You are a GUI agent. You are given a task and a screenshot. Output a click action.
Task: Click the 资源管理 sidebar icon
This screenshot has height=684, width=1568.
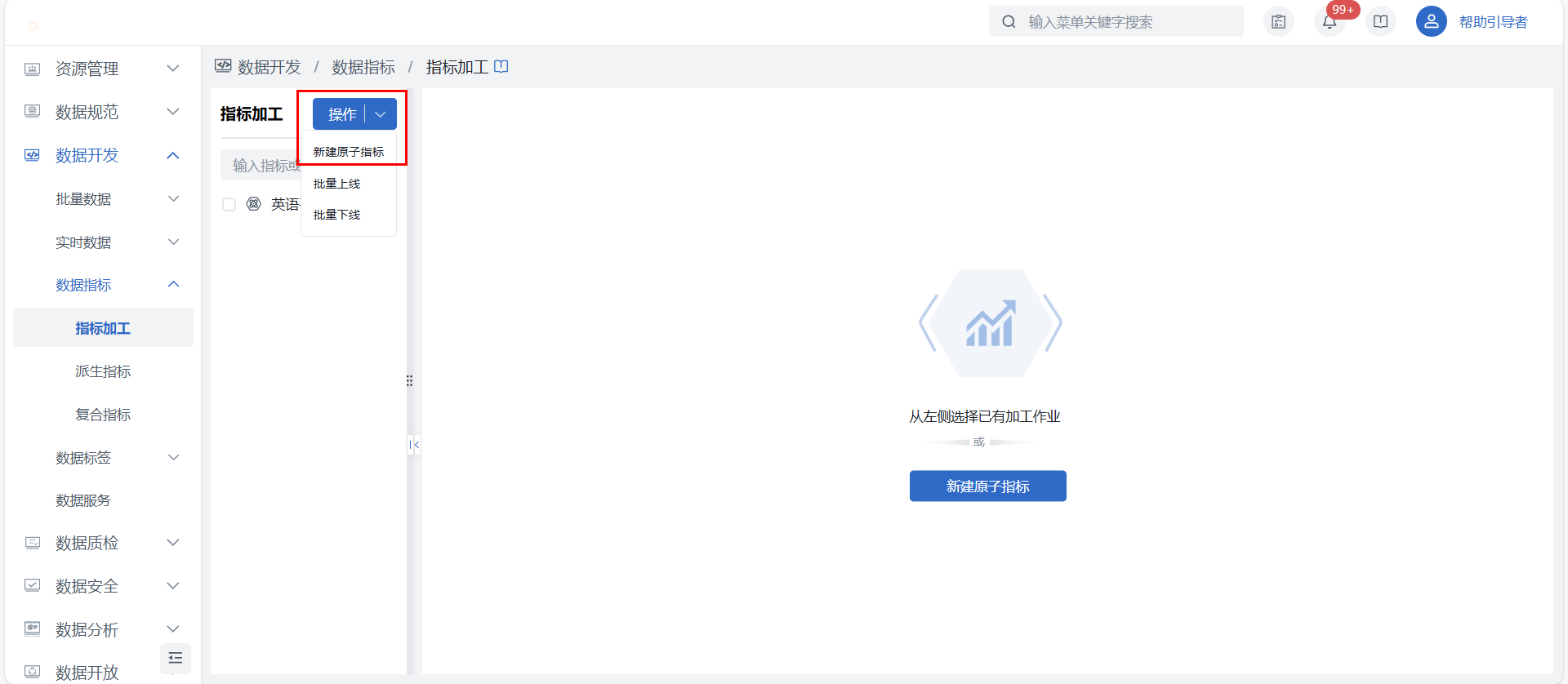pos(33,69)
